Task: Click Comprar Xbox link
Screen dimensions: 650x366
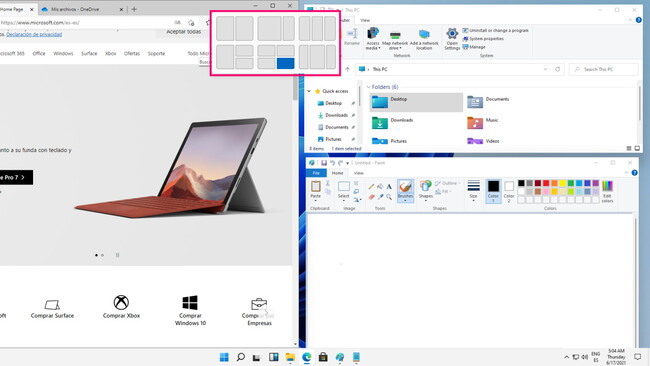Action: coord(121,307)
